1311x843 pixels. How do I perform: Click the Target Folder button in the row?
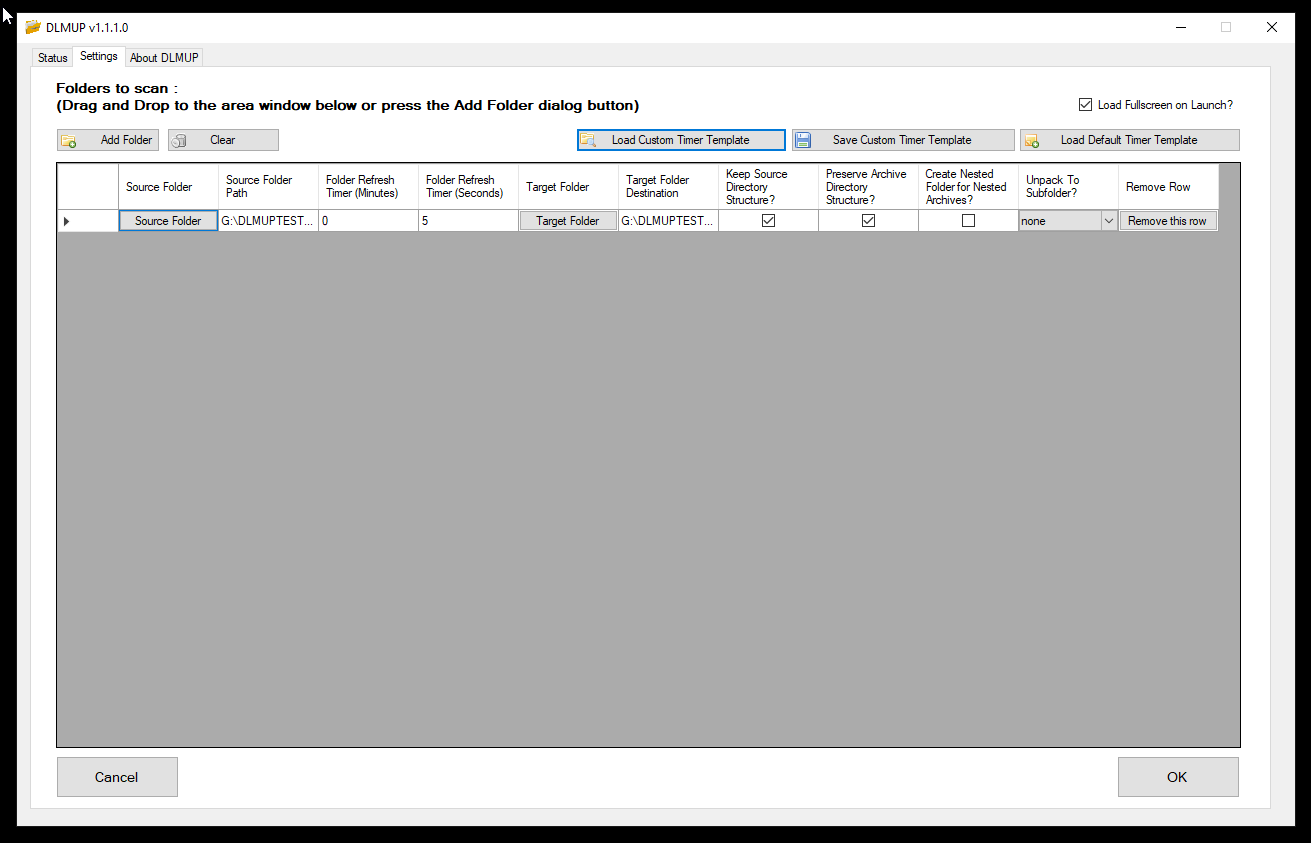pos(568,221)
